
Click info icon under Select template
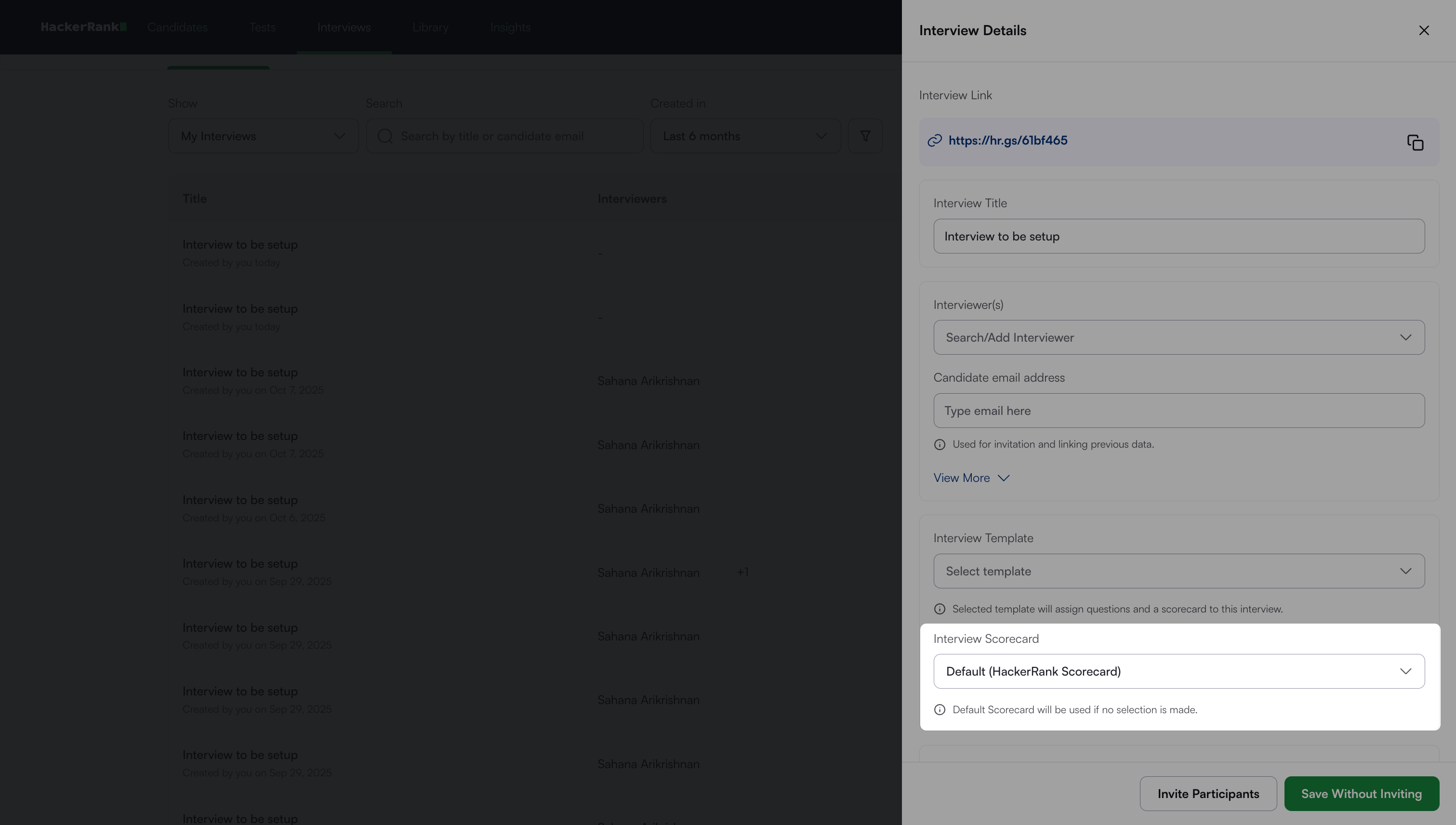coord(940,609)
